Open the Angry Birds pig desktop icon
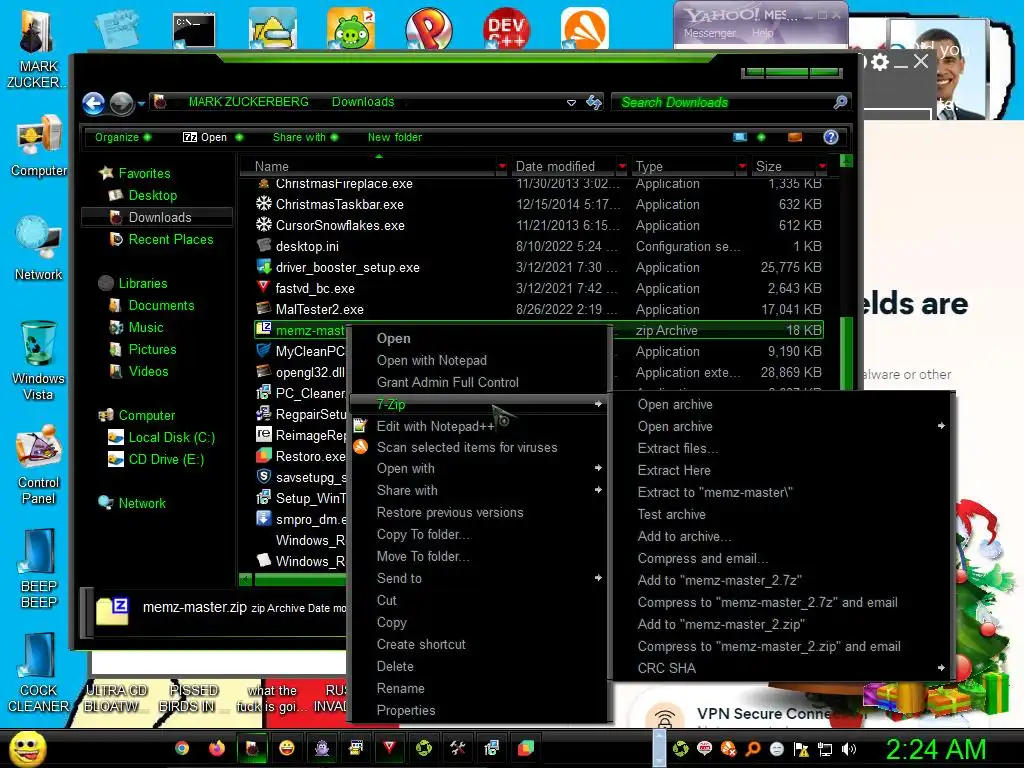The image size is (1024, 768). [x=351, y=28]
